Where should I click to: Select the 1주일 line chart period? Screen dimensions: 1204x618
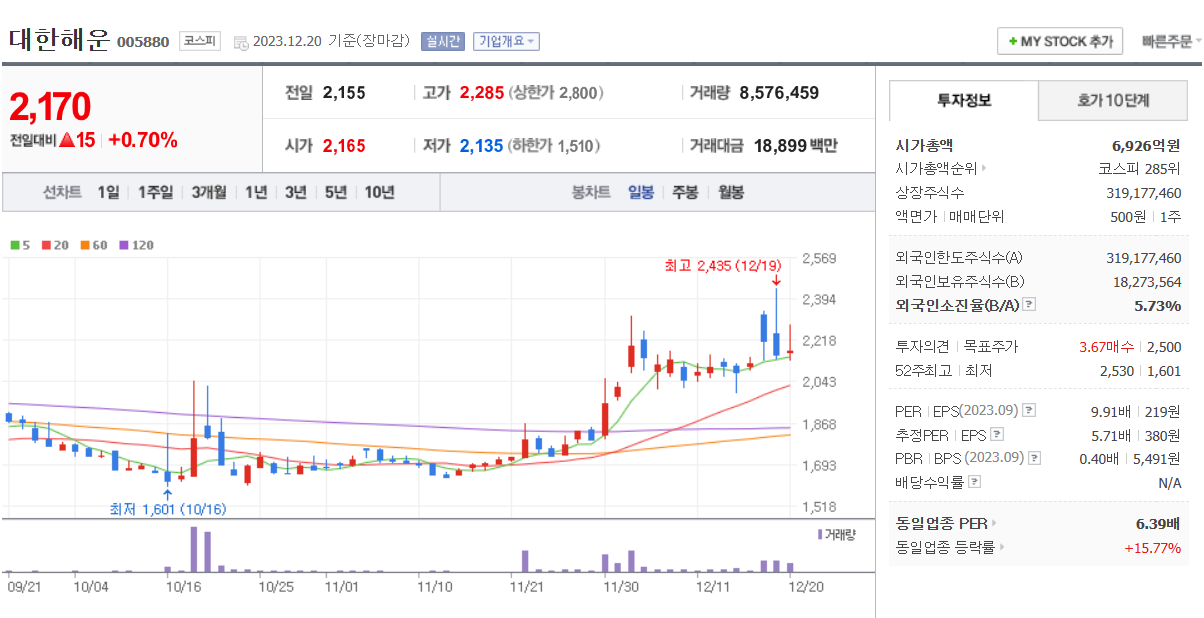(156, 192)
